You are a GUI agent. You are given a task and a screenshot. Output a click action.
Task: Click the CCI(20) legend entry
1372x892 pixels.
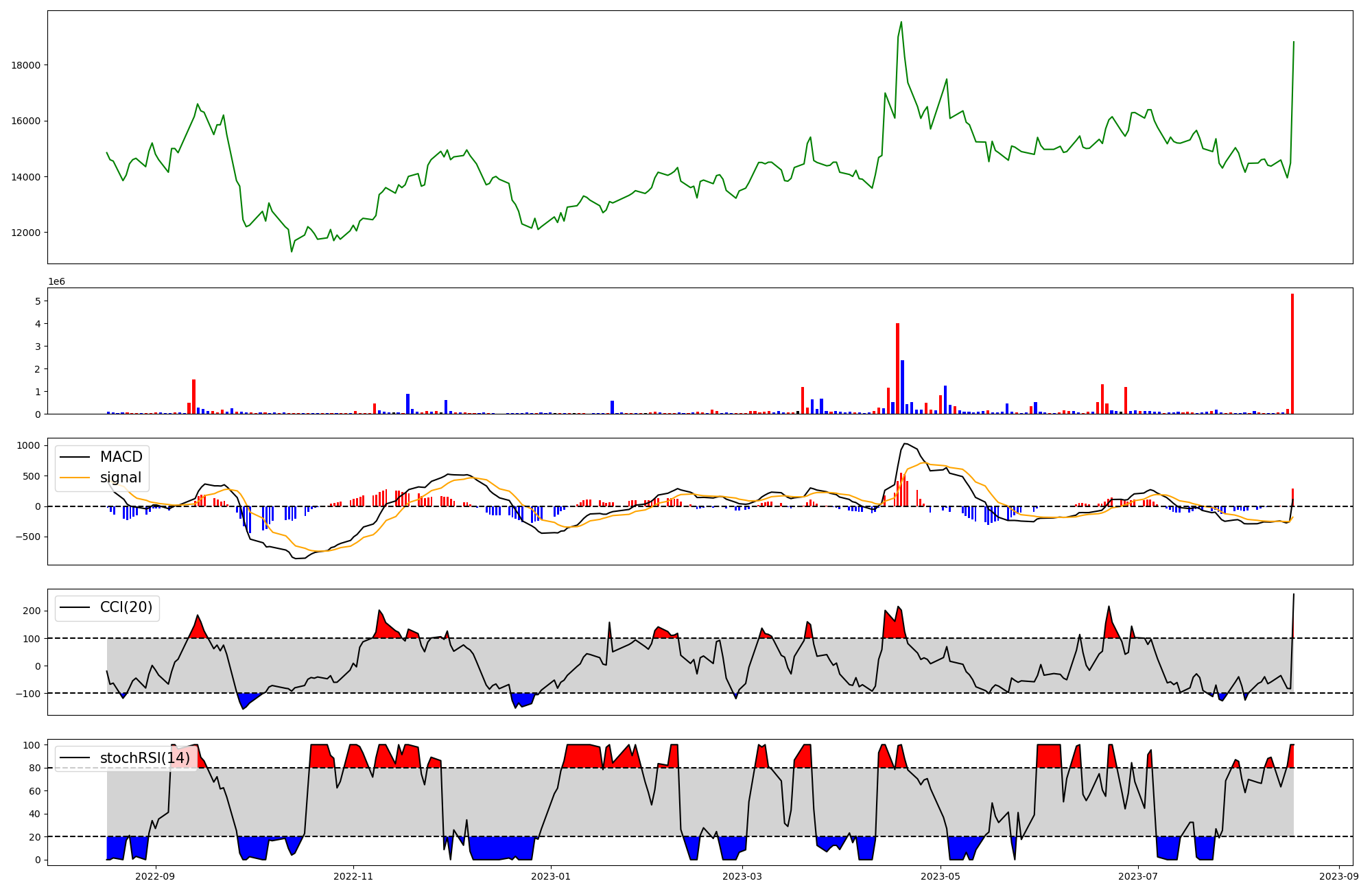click(126, 607)
